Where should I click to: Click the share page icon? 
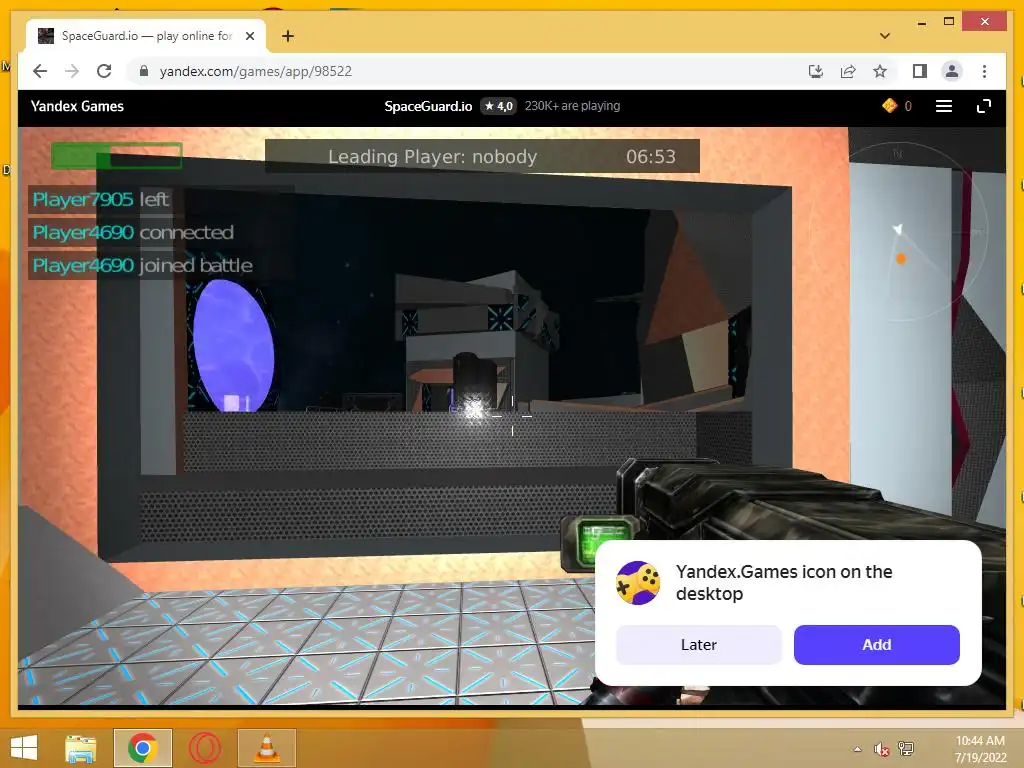click(848, 71)
